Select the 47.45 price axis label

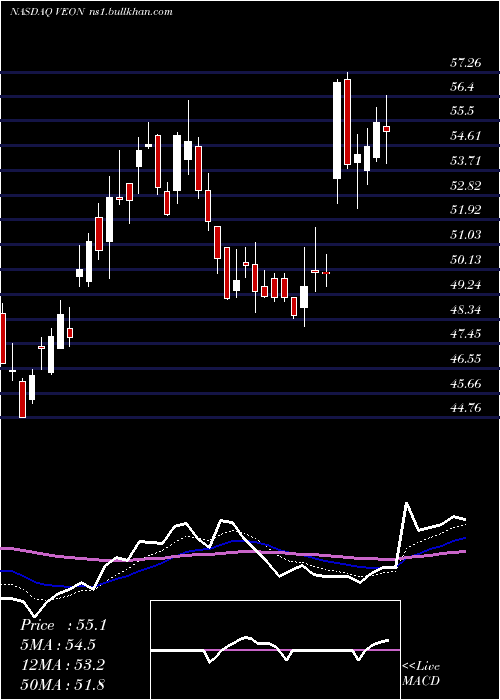pyautogui.click(x=466, y=334)
